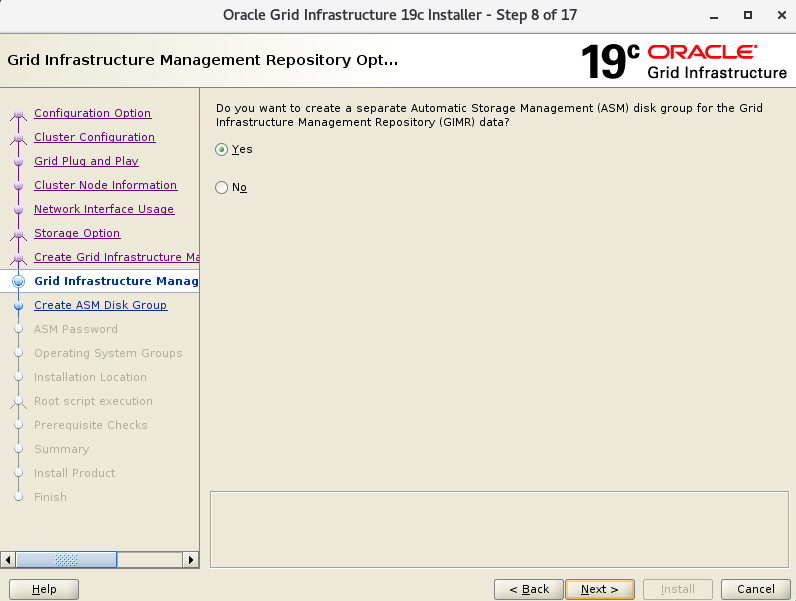
Task: Proceed with the Next button
Action: point(600,589)
